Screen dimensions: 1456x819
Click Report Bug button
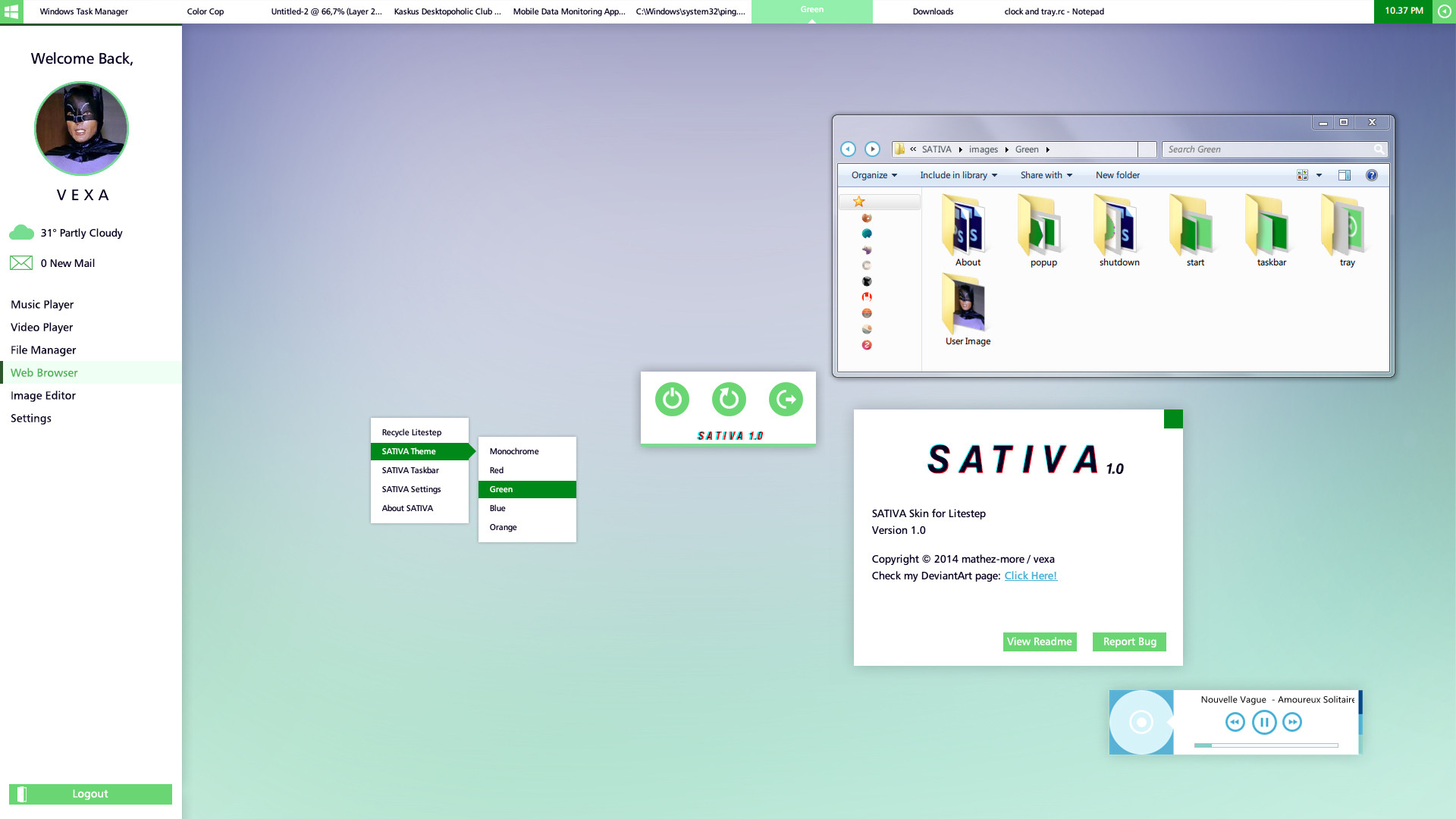click(x=1129, y=642)
